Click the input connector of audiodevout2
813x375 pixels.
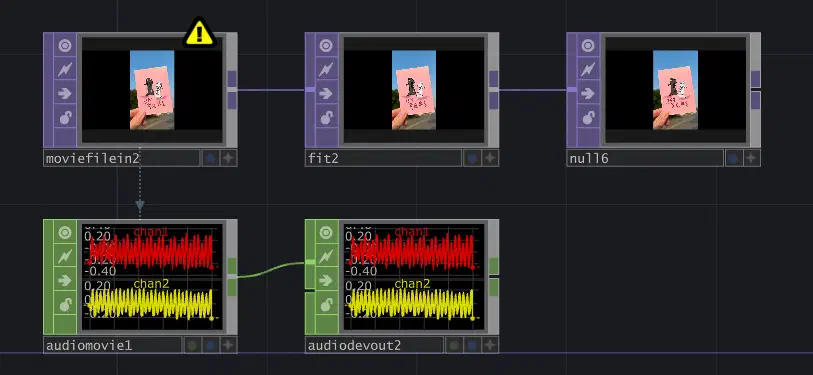(x=310, y=262)
